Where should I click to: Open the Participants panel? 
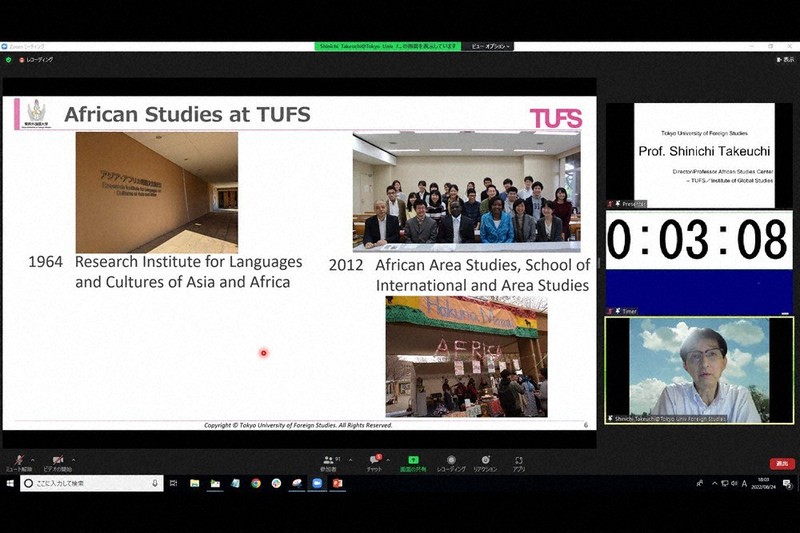coord(330,463)
